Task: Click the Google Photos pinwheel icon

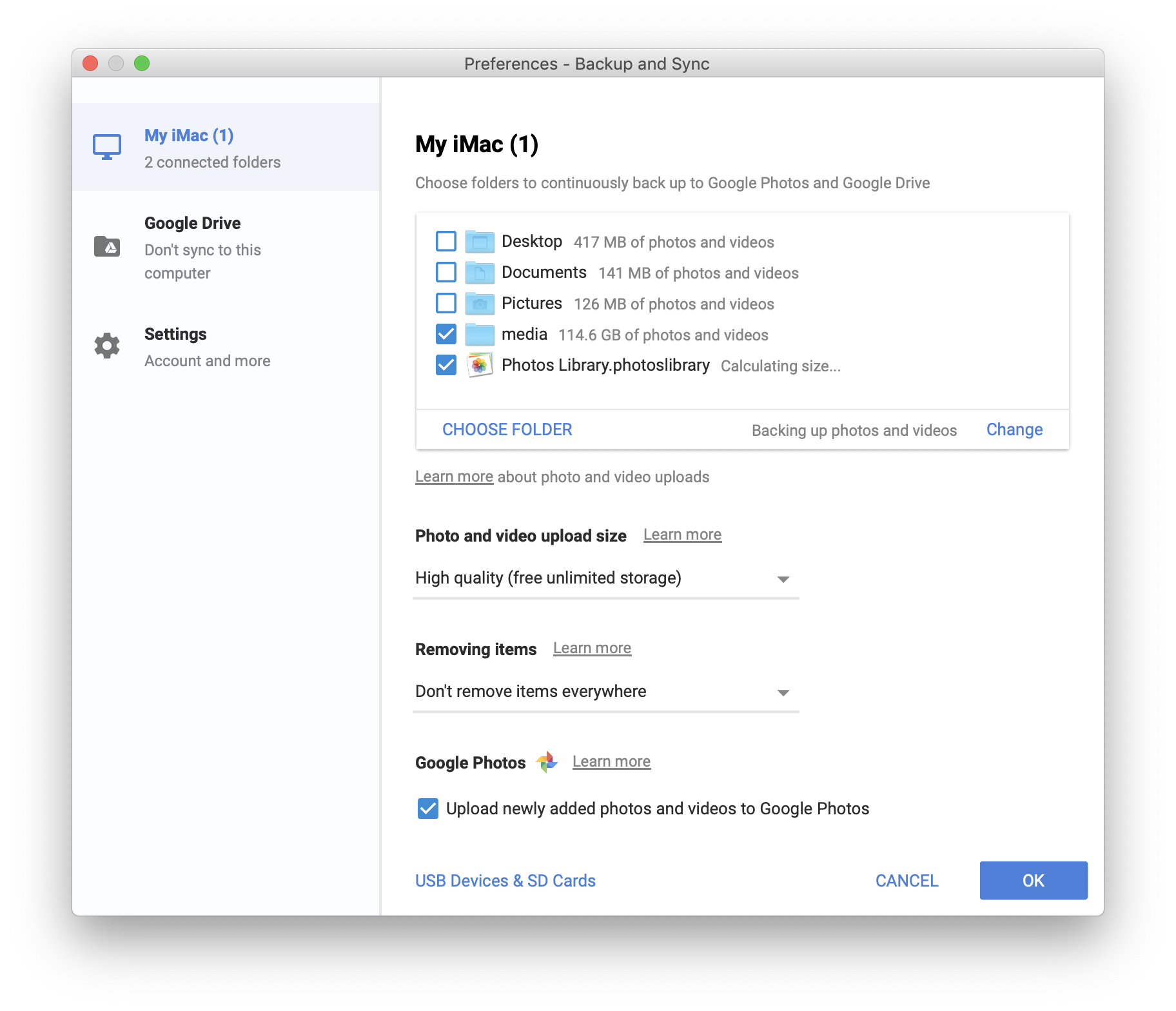Action: 547,762
